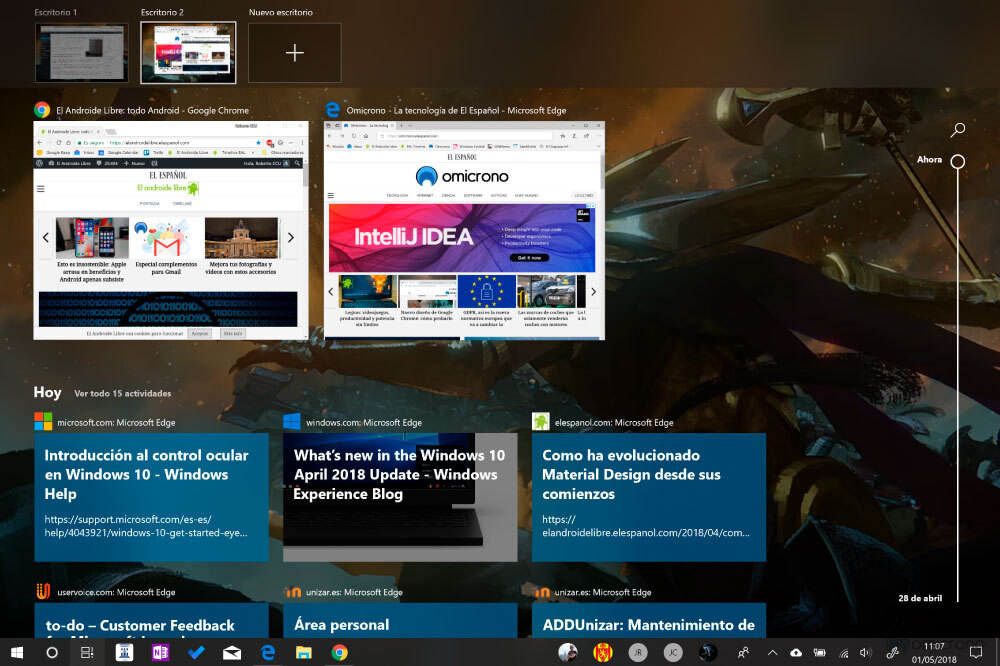Open the El Androide Libre Chrome window
Viewport: 1000px width, 666px height.
171,230
